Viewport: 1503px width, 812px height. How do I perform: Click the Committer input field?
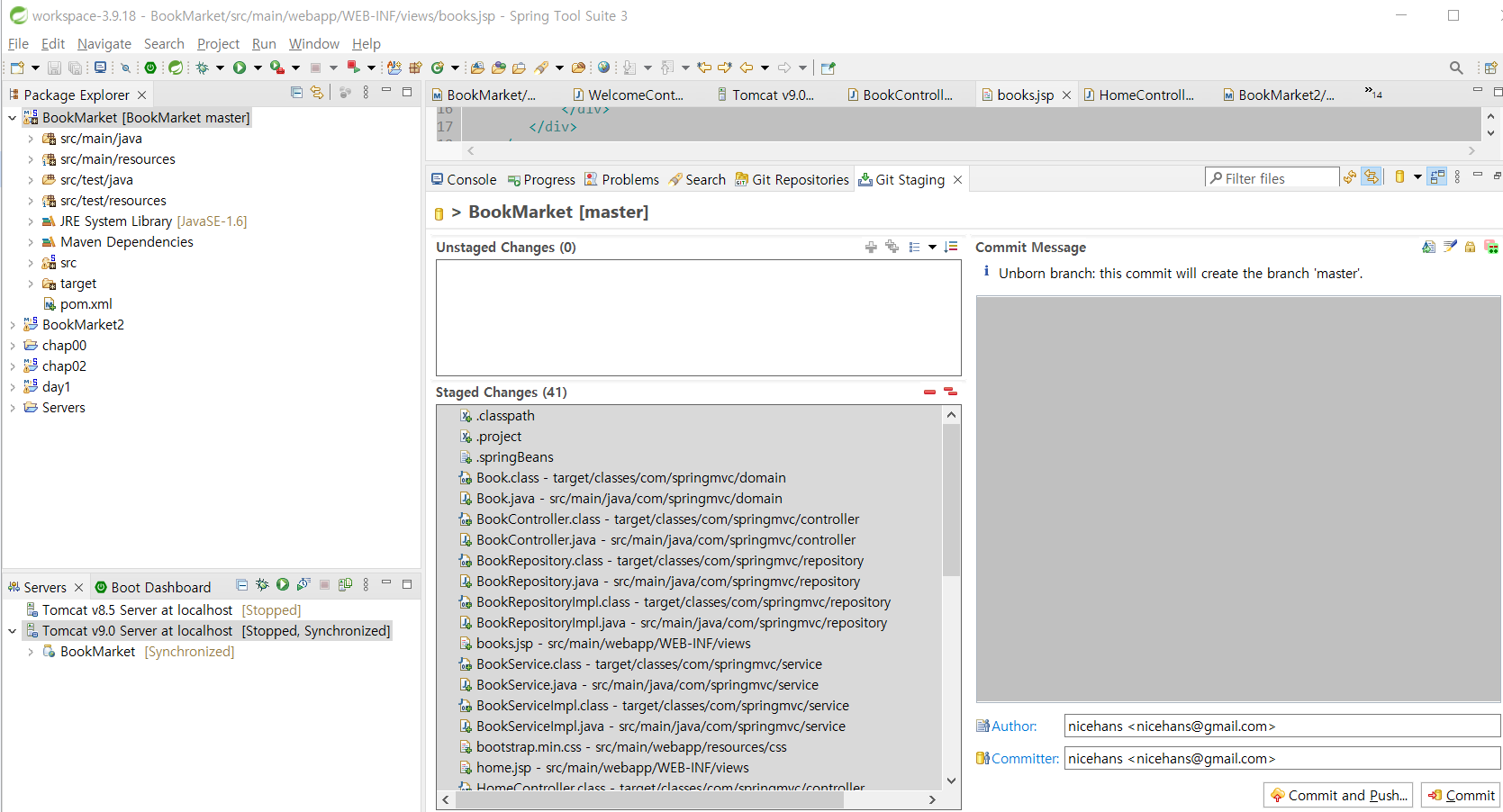pos(1282,758)
